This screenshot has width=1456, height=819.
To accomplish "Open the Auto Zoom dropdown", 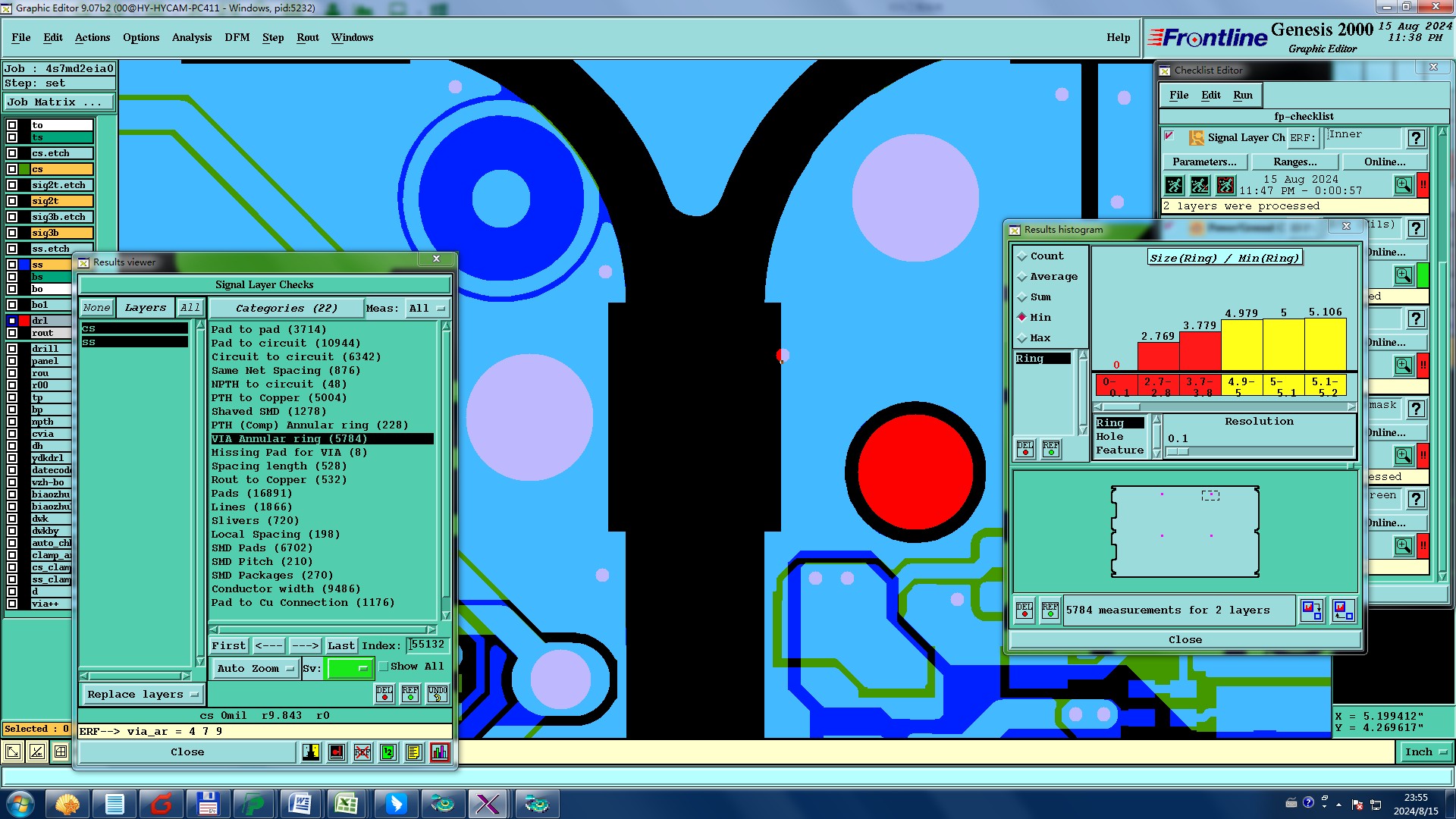I will [256, 669].
